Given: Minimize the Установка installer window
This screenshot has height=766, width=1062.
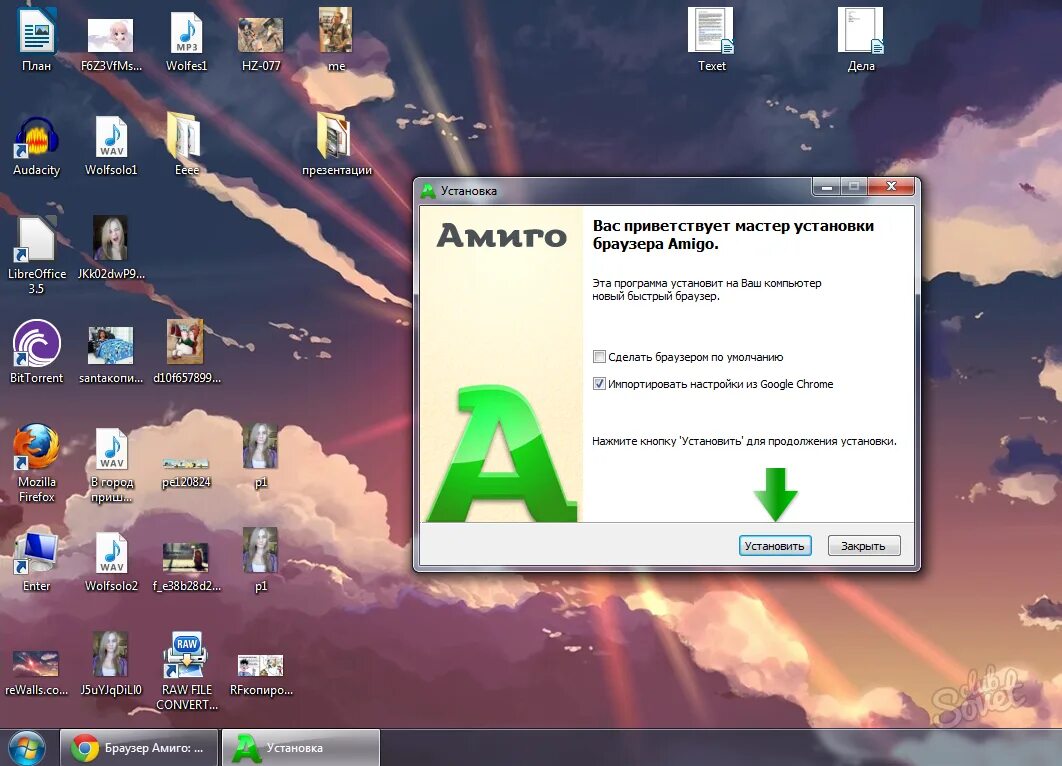Looking at the screenshot, I should coord(826,186).
